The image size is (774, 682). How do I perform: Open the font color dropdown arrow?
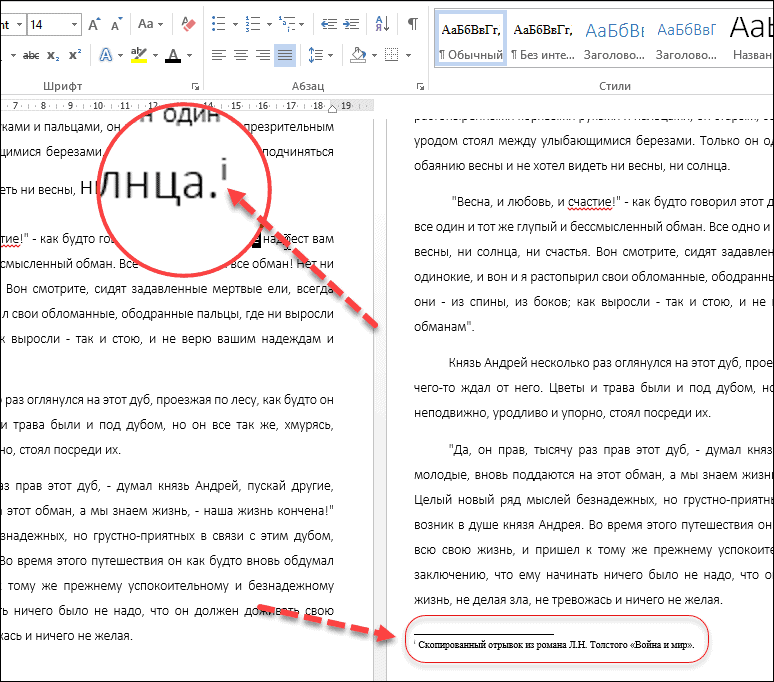click(189, 55)
